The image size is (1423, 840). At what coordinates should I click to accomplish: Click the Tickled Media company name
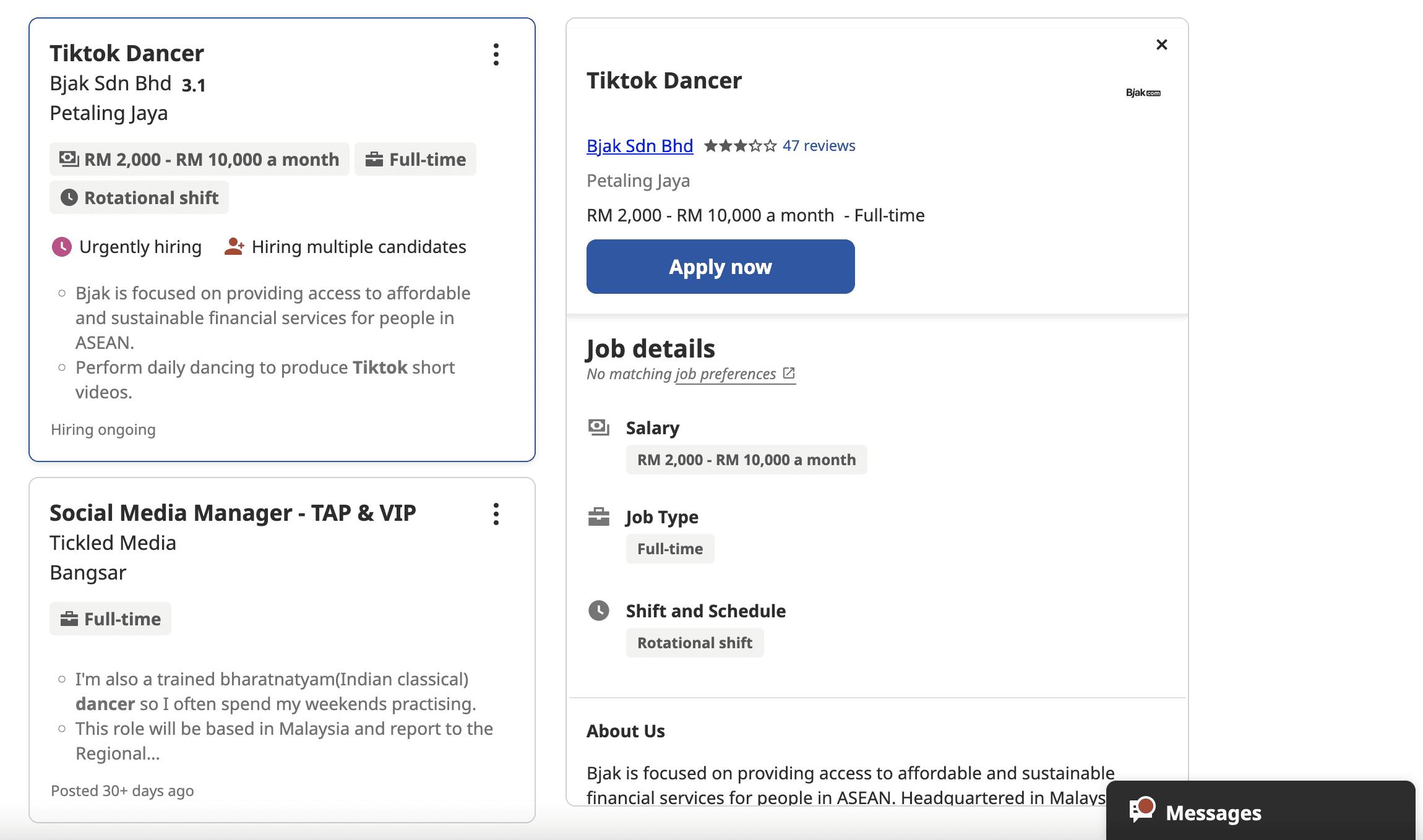point(113,542)
